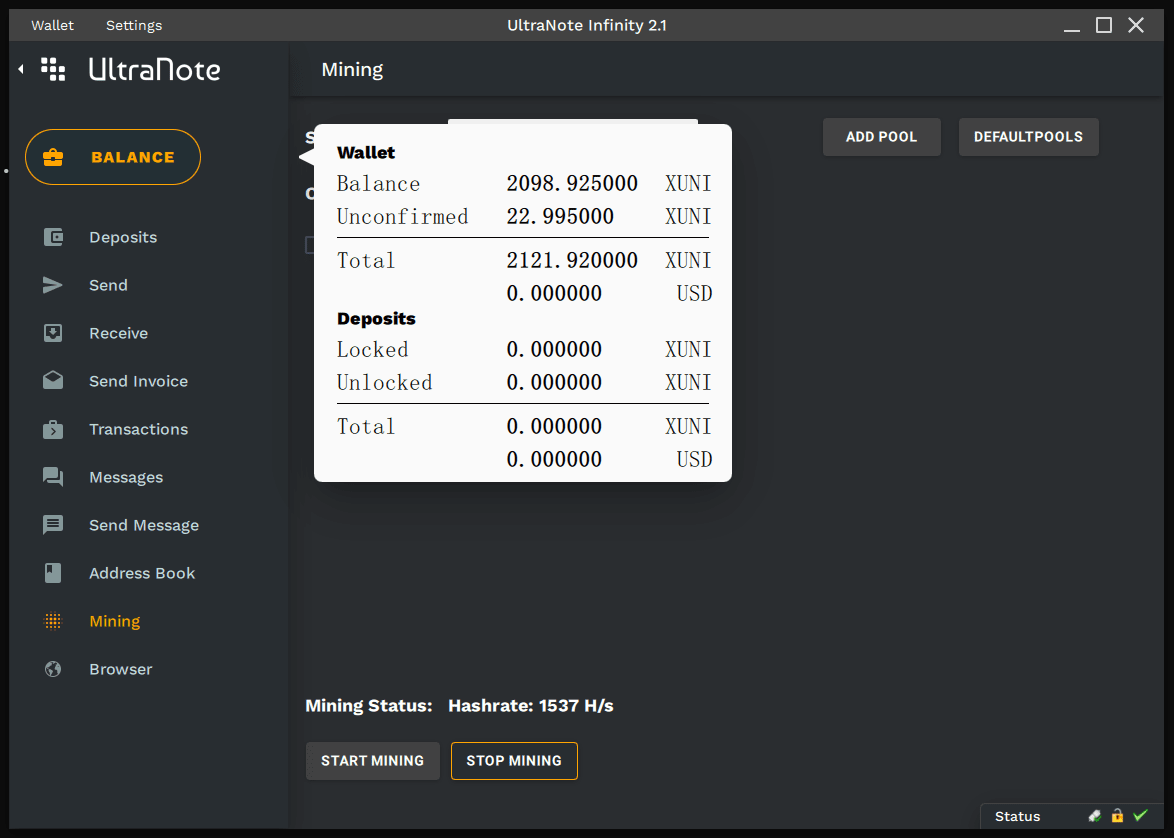Click the yellow unlocked padlock status icon
This screenshot has height=838, width=1174.
[1117, 816]
